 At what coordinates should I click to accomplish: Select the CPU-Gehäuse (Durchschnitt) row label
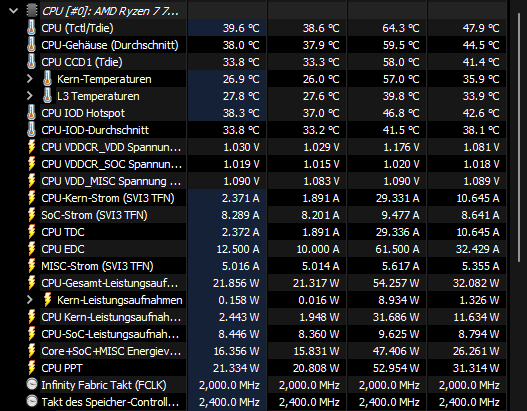click(110, 45)
